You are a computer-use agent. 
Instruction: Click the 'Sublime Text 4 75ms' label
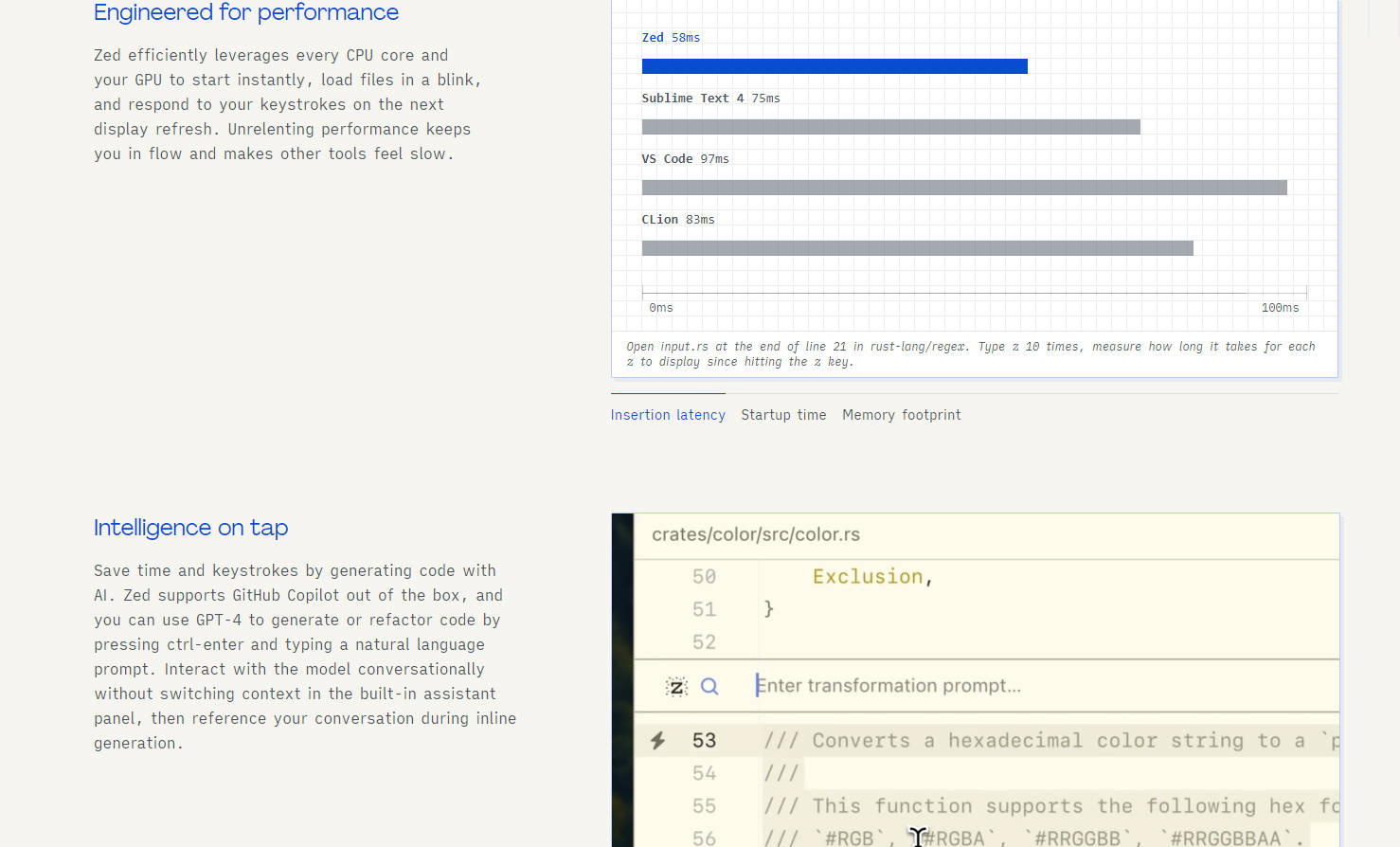click(x=710, y=99)
